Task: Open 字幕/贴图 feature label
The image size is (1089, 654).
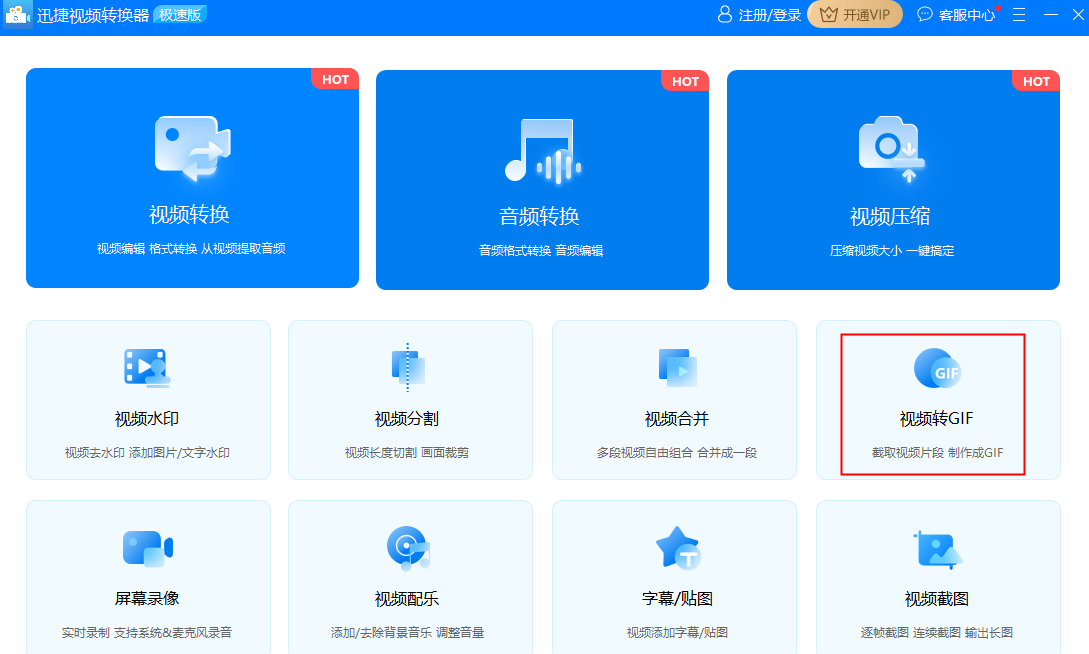Action: pos(677,598)
